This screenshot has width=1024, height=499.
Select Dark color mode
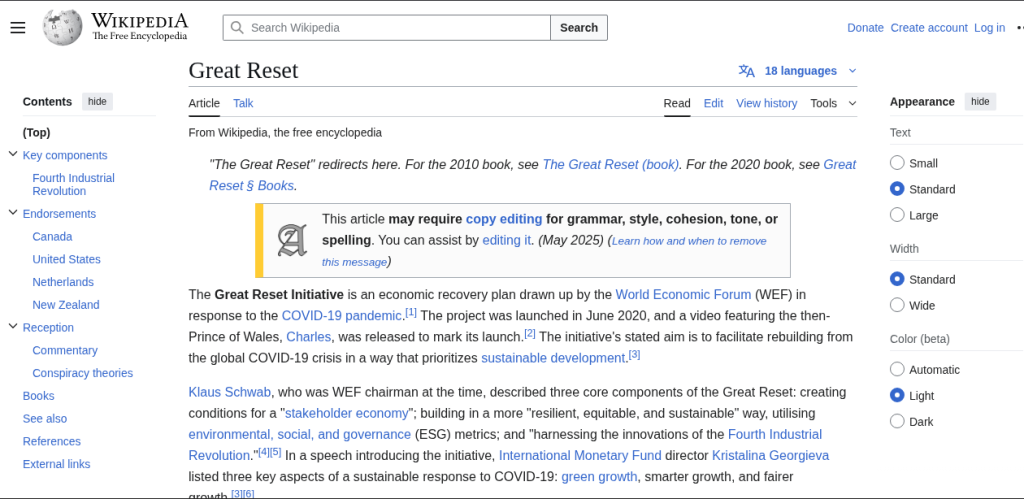(897, 421)
